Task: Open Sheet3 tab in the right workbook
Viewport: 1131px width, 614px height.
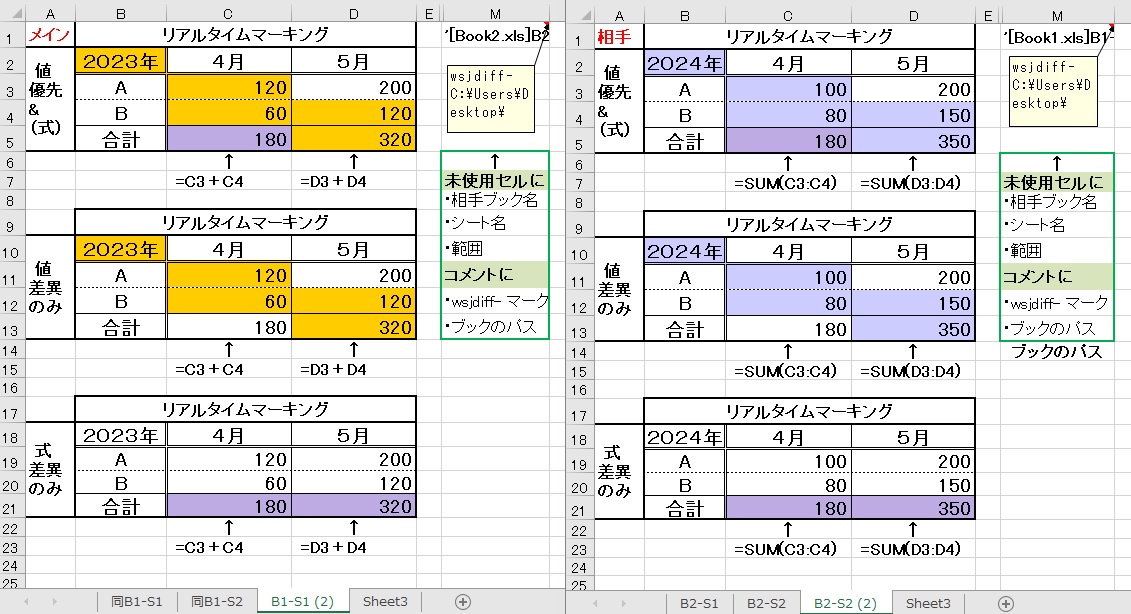Action: tap(927, 602)
